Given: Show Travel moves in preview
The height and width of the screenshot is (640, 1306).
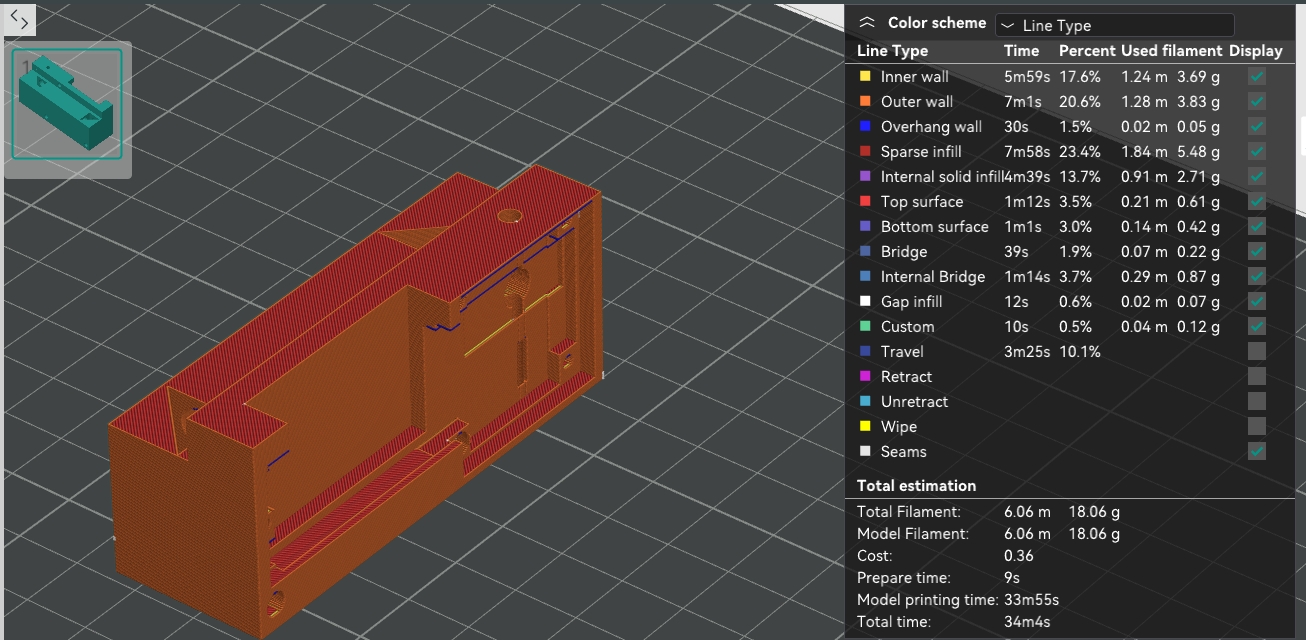Looking at the screenshot, I should 1257,351.
